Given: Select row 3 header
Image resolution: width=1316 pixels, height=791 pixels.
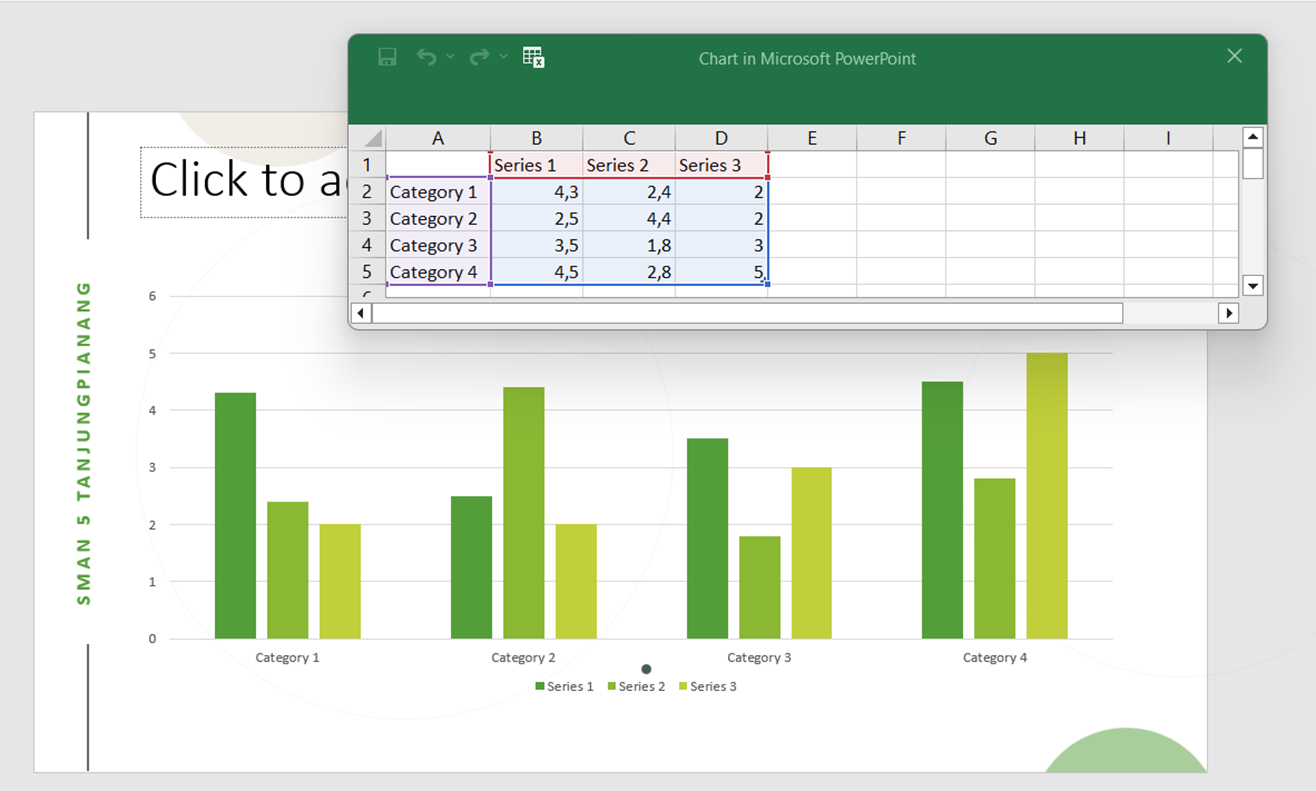Looking at the screenshot, I should (x=367, y=218).
